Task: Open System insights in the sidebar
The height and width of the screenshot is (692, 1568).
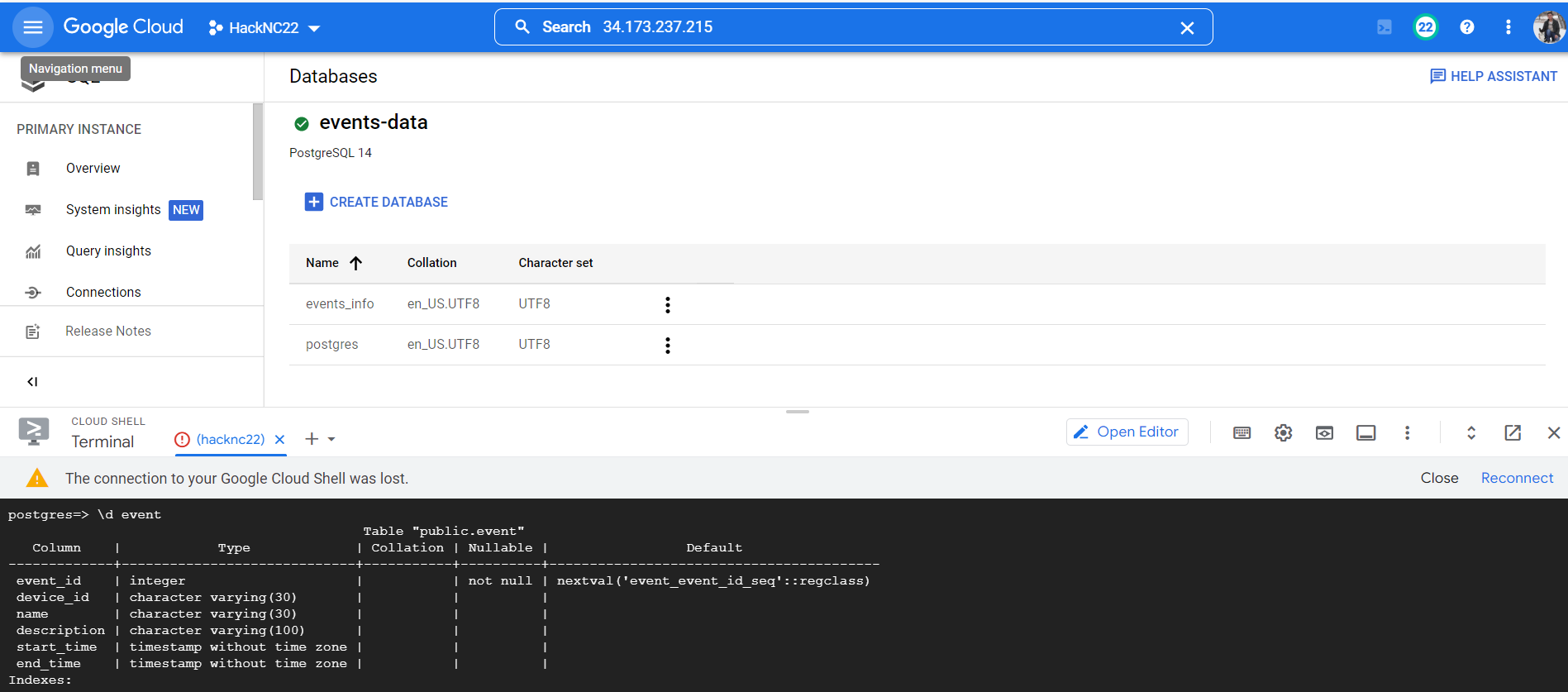Action: coord(113,209)
